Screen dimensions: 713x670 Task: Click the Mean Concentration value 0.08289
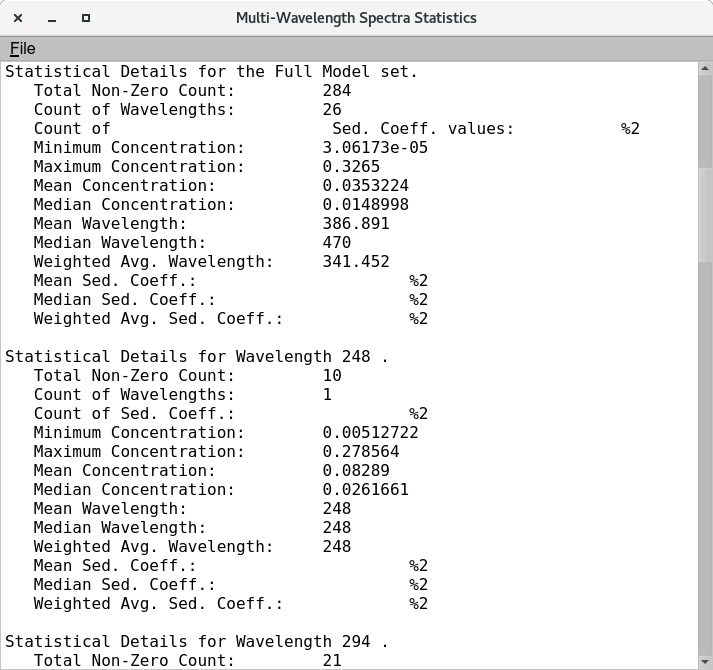click(x=356, y=470)
